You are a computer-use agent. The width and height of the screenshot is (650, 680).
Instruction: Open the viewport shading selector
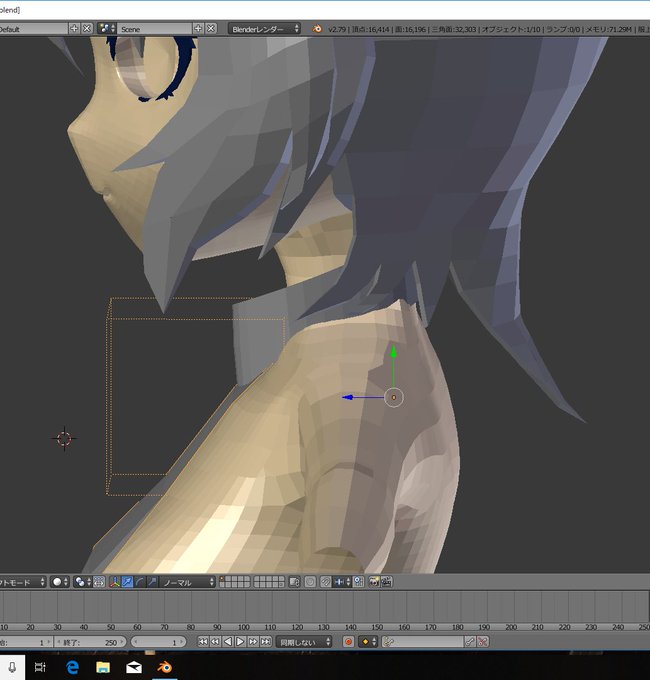60,582
